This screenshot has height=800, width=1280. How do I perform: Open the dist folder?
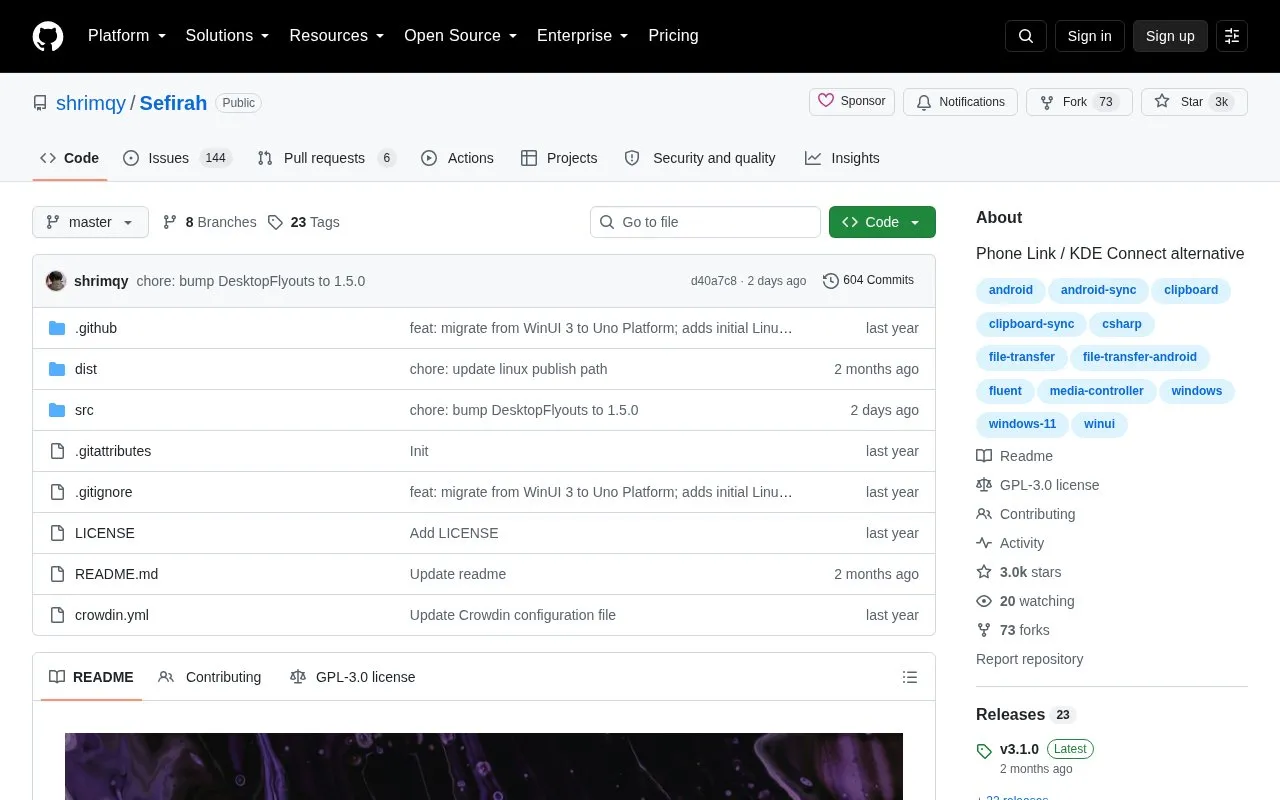86,369
